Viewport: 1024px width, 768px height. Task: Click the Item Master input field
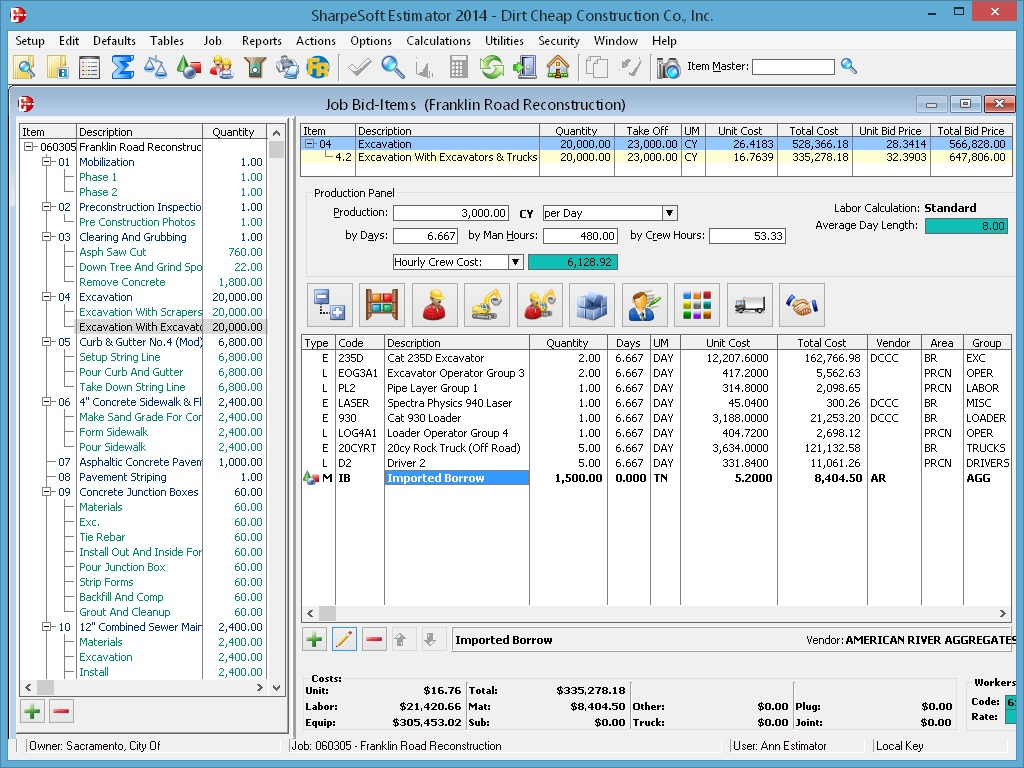[x=793, y=67]
